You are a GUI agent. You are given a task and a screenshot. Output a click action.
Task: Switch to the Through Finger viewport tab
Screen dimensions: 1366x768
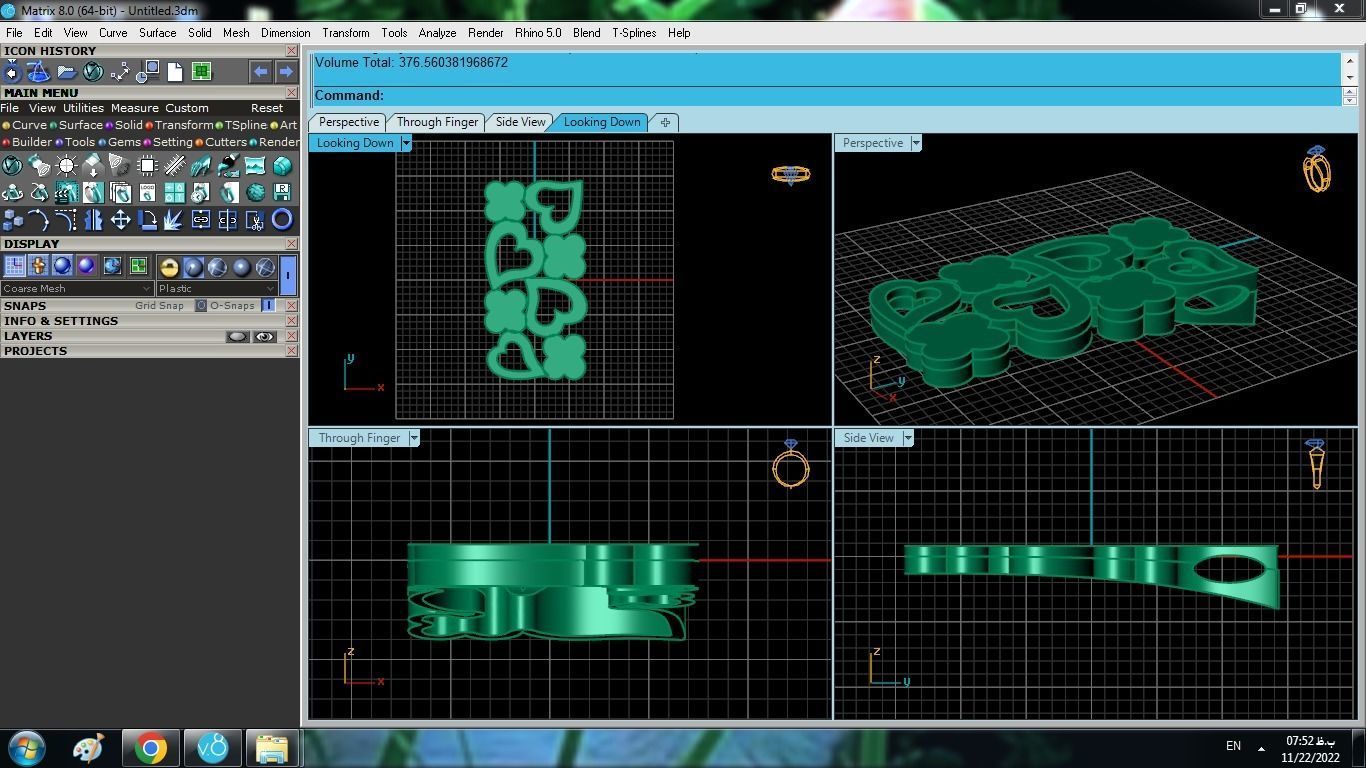pos(437,122)
